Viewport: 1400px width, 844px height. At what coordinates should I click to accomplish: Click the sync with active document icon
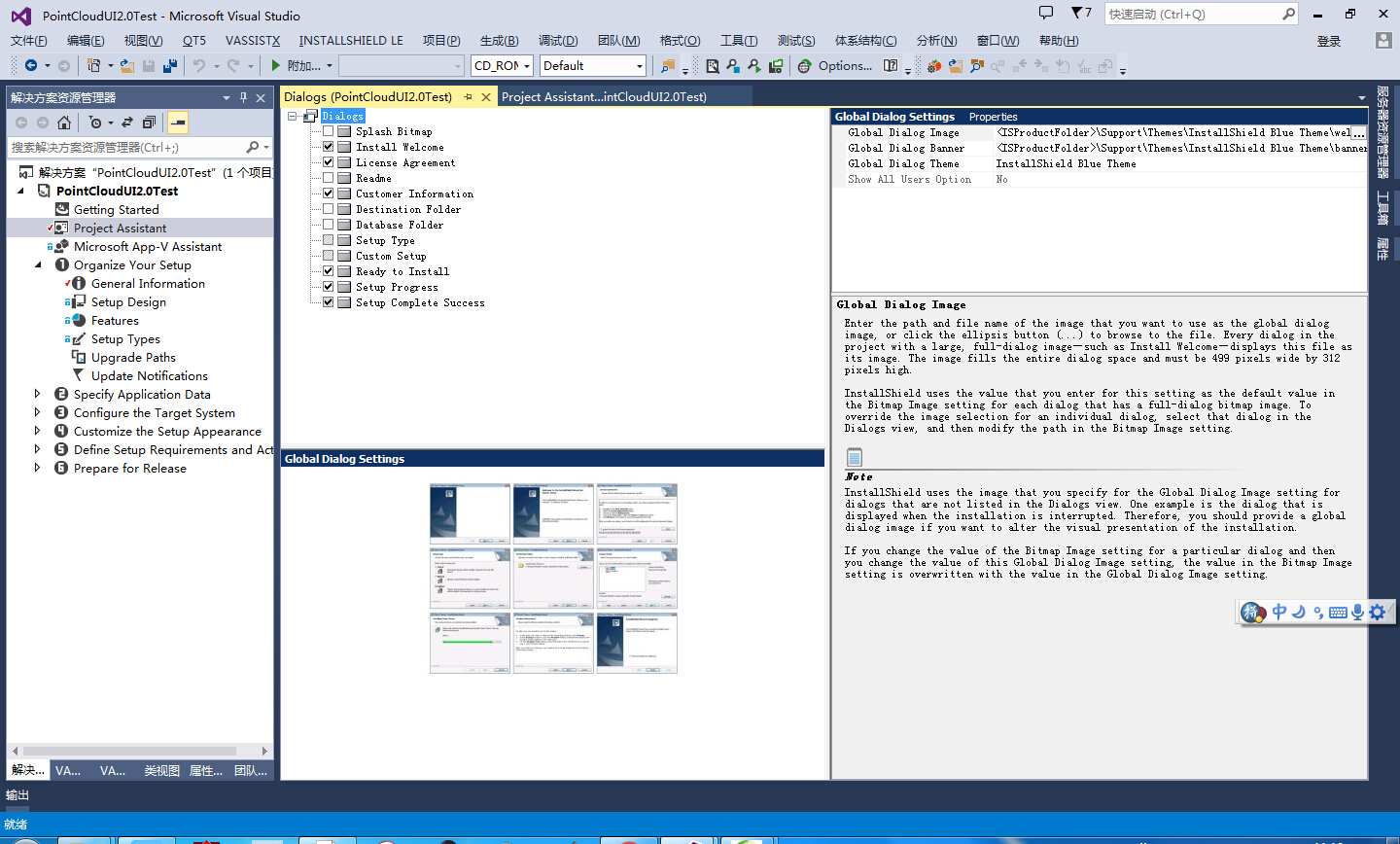[x=127, y=123]
